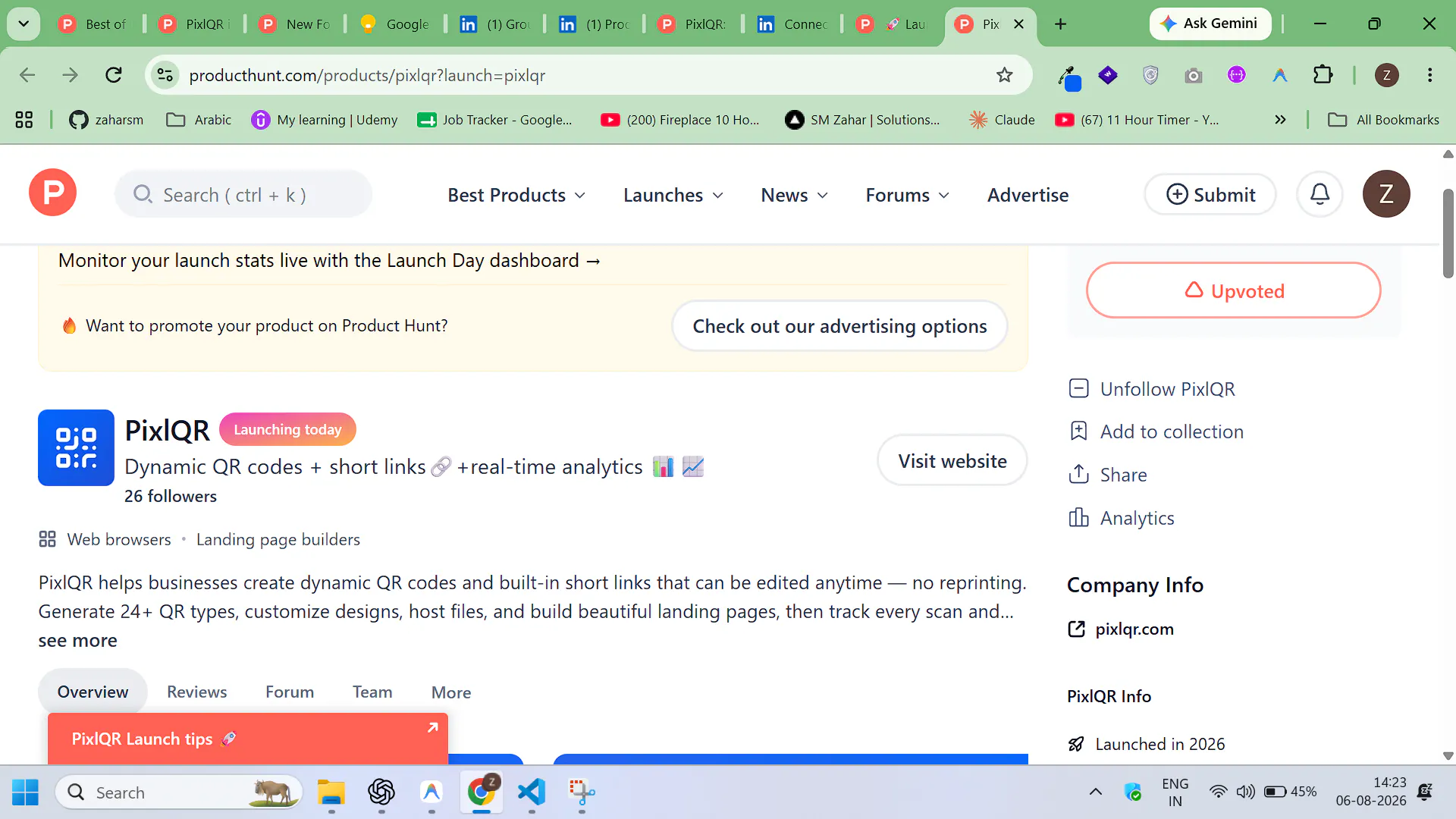1456x819 pixels.
Task: Open the All Bookmarks folder
Action: [x=1383, y=120]
